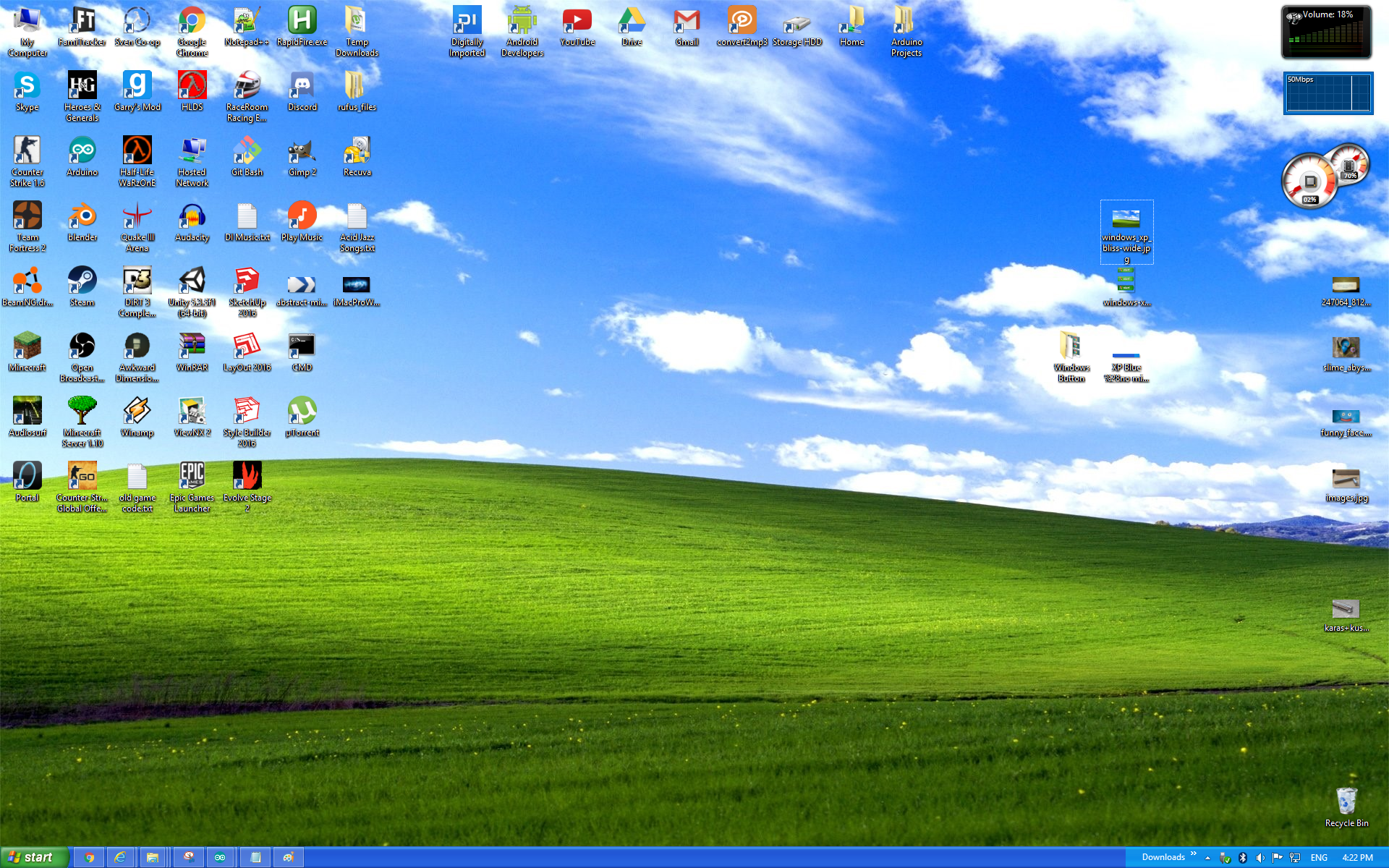1389x868 pixels.
Task: Open the Audacity shortcut icon
Action: [x=192, y=216]
